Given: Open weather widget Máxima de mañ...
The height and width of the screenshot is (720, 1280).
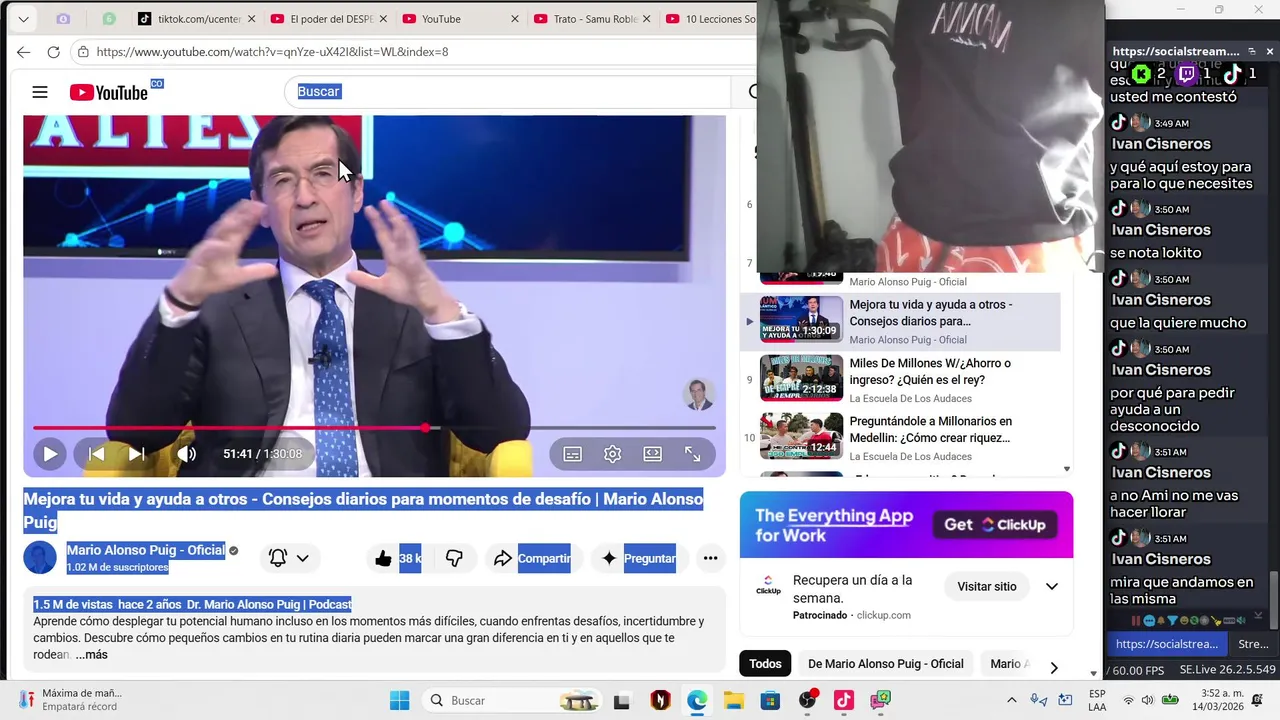Looking at the screenshot, I should coord(70,700).
